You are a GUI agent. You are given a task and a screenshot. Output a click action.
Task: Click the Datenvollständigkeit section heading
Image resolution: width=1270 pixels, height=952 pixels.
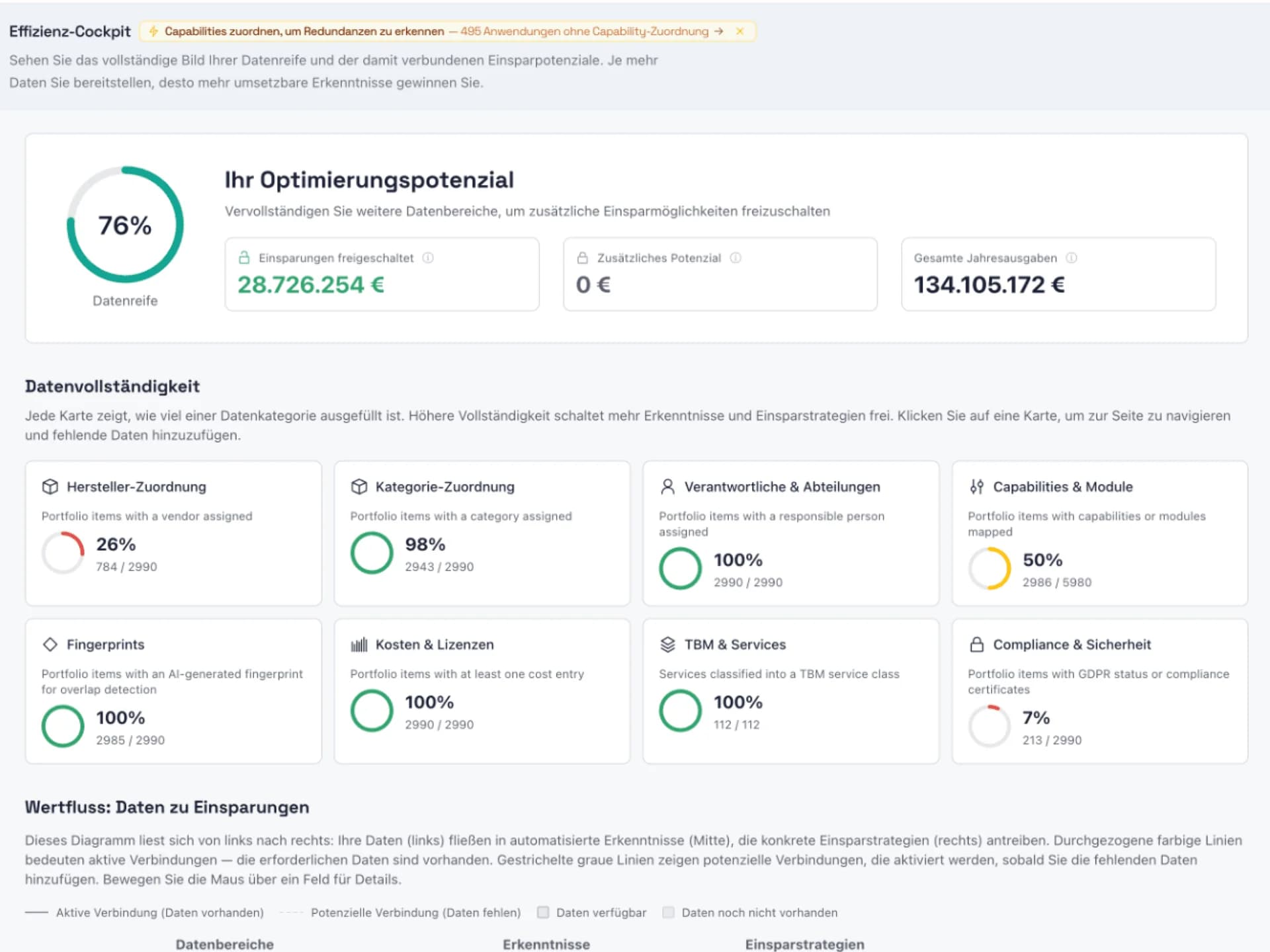click(112, 386)
